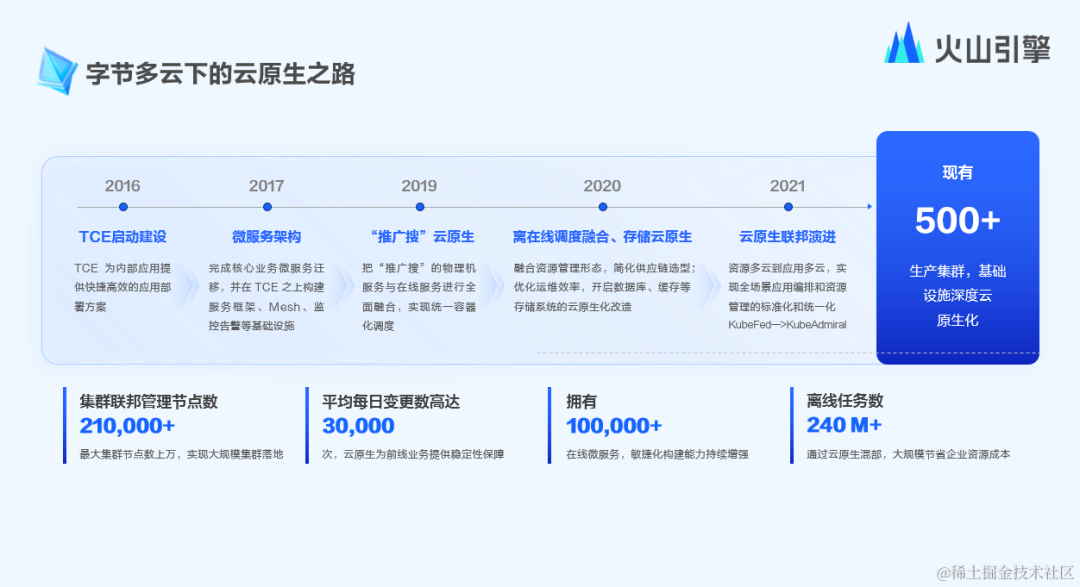
Task: Click the description starting with TCE 为内部应用提
Action: click(x=123, y=287)
